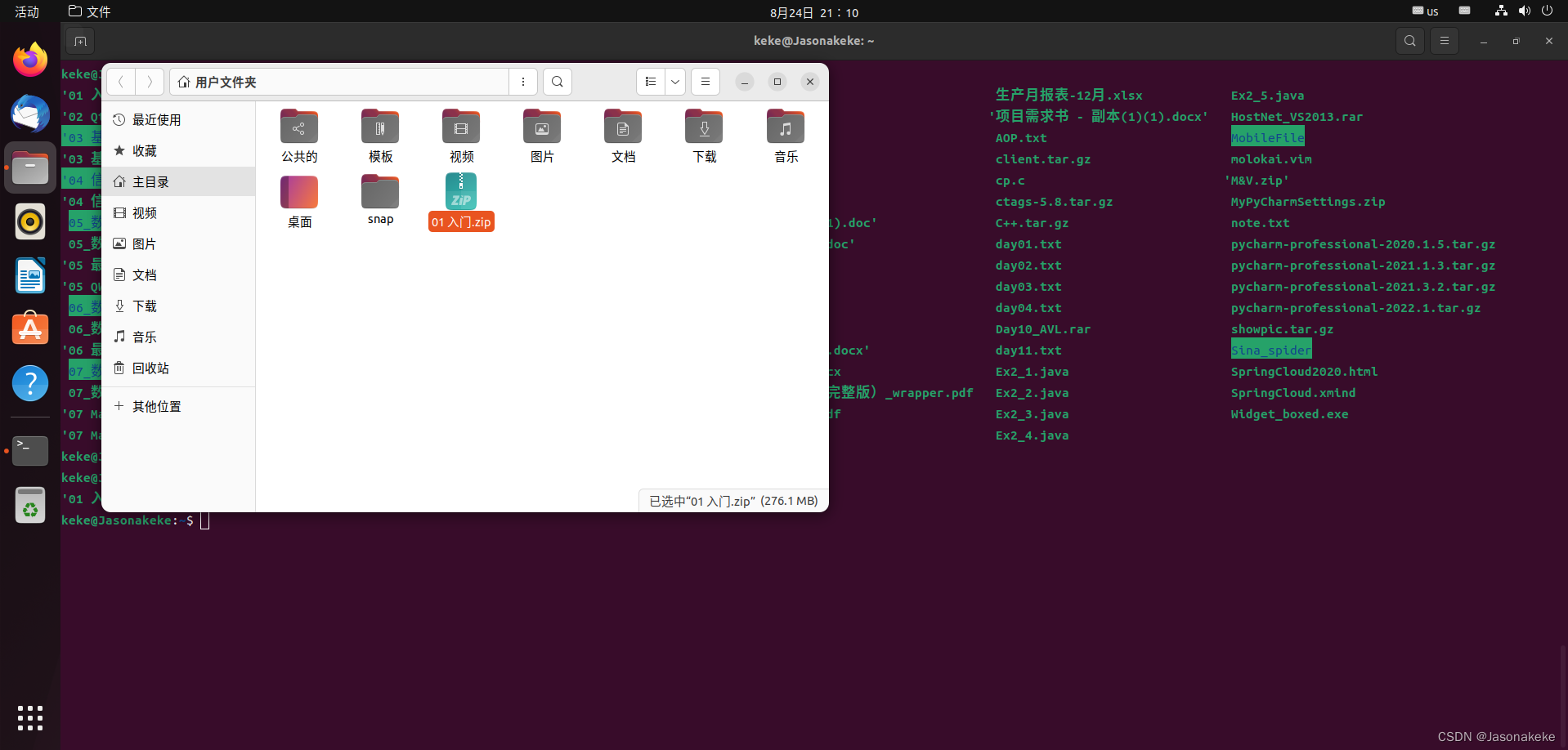
Task: Click ctags-5.8.tar.gz in terminal listing
Action: coord(1054,202)
